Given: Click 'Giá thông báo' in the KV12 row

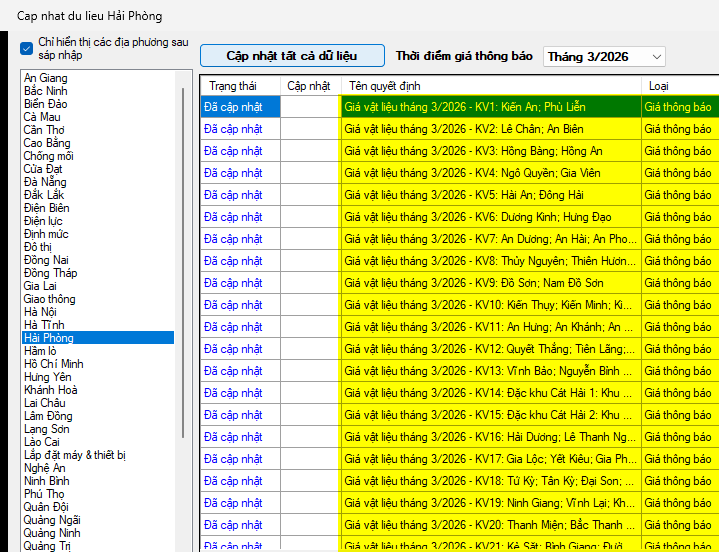Looking at the screenshot, I should pos(678,349).
